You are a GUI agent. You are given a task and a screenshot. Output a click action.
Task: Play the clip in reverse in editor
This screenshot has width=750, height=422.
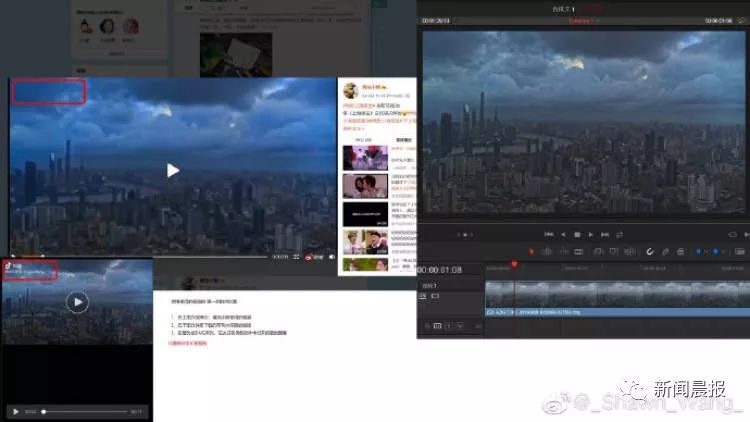click(563, 234)
